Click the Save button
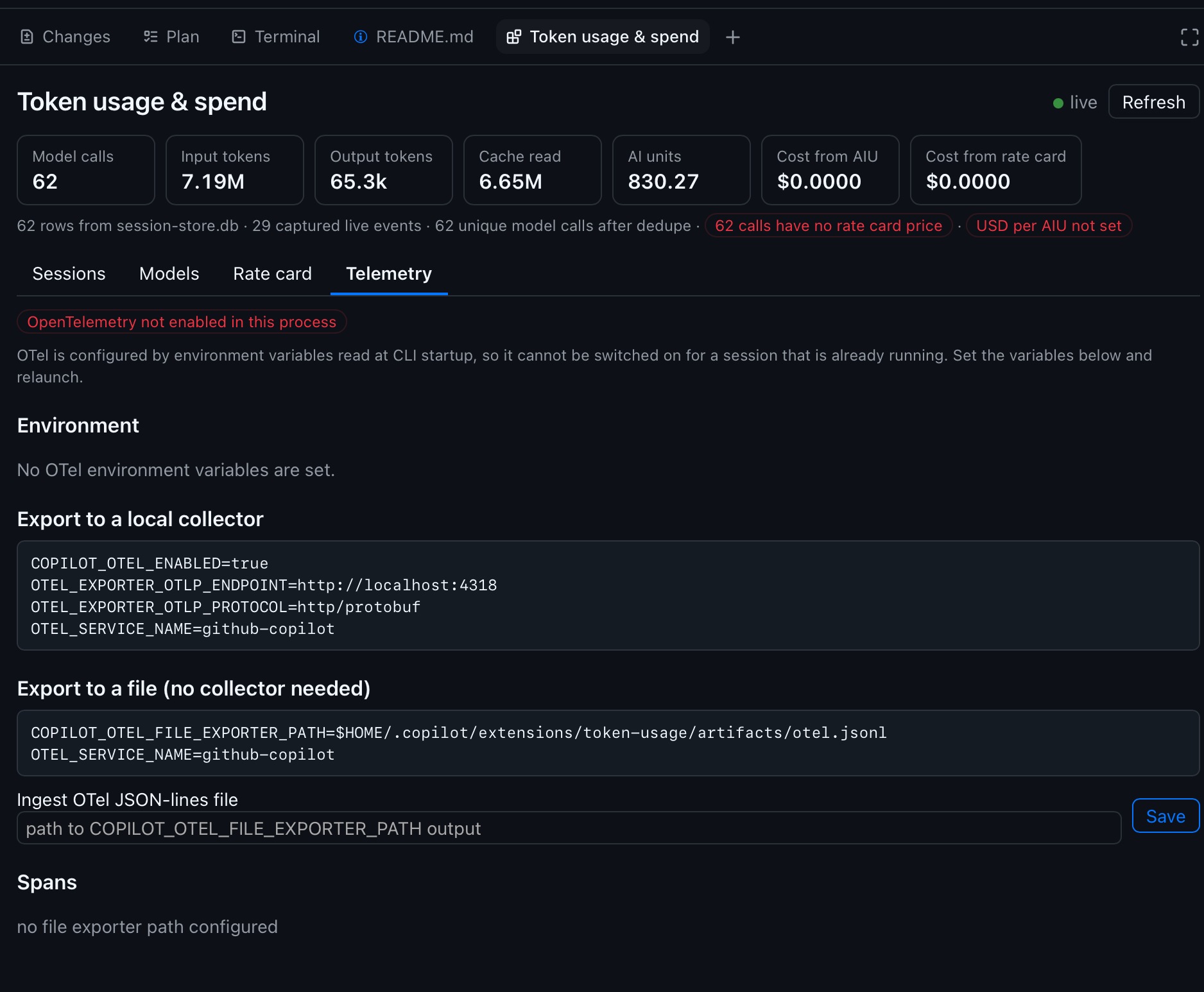 [x=1165, y=816]
